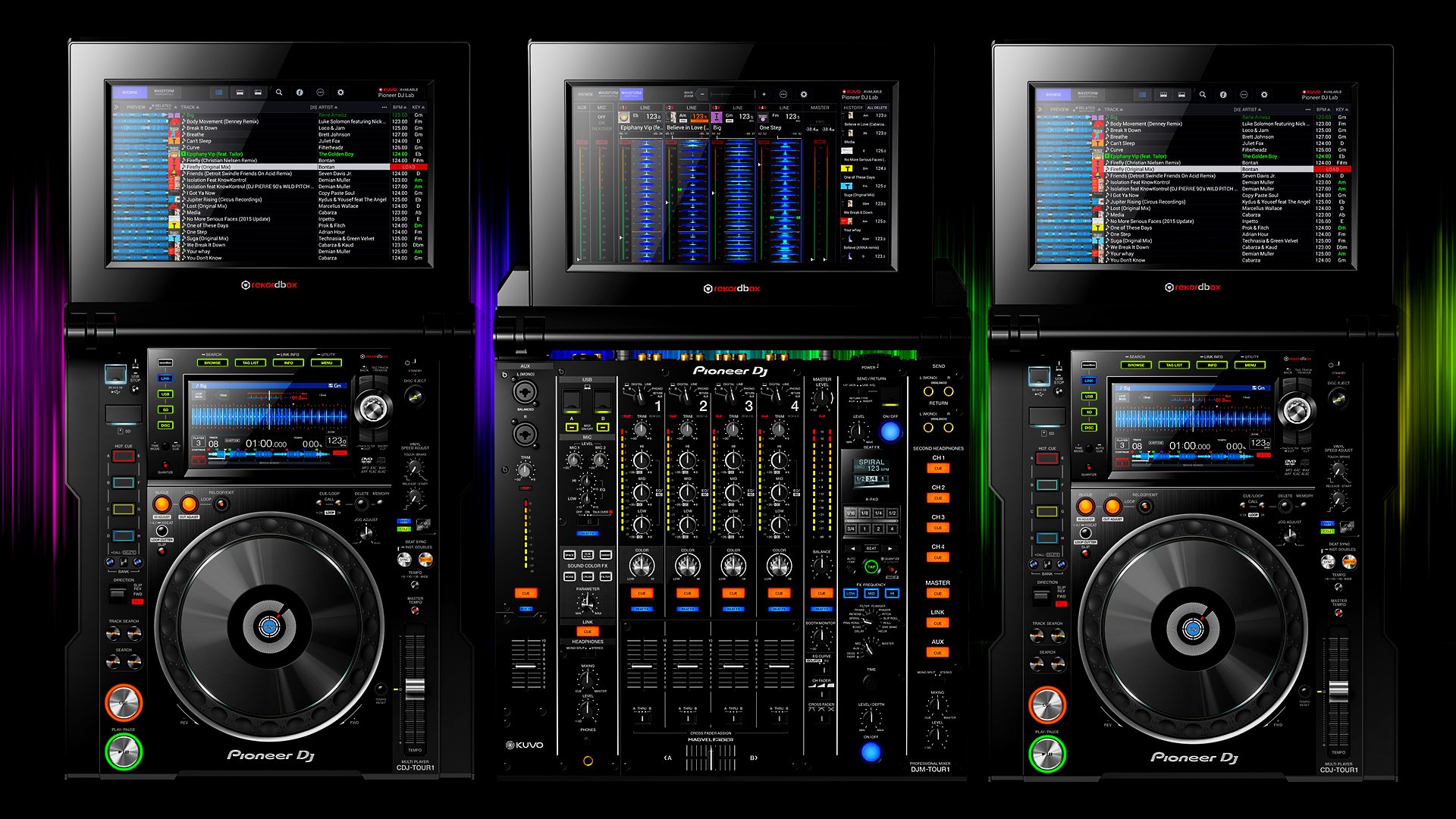The image size is (1456, 819).
Task: Open search on the right rekordbox screen
Action: (1203, 95)
